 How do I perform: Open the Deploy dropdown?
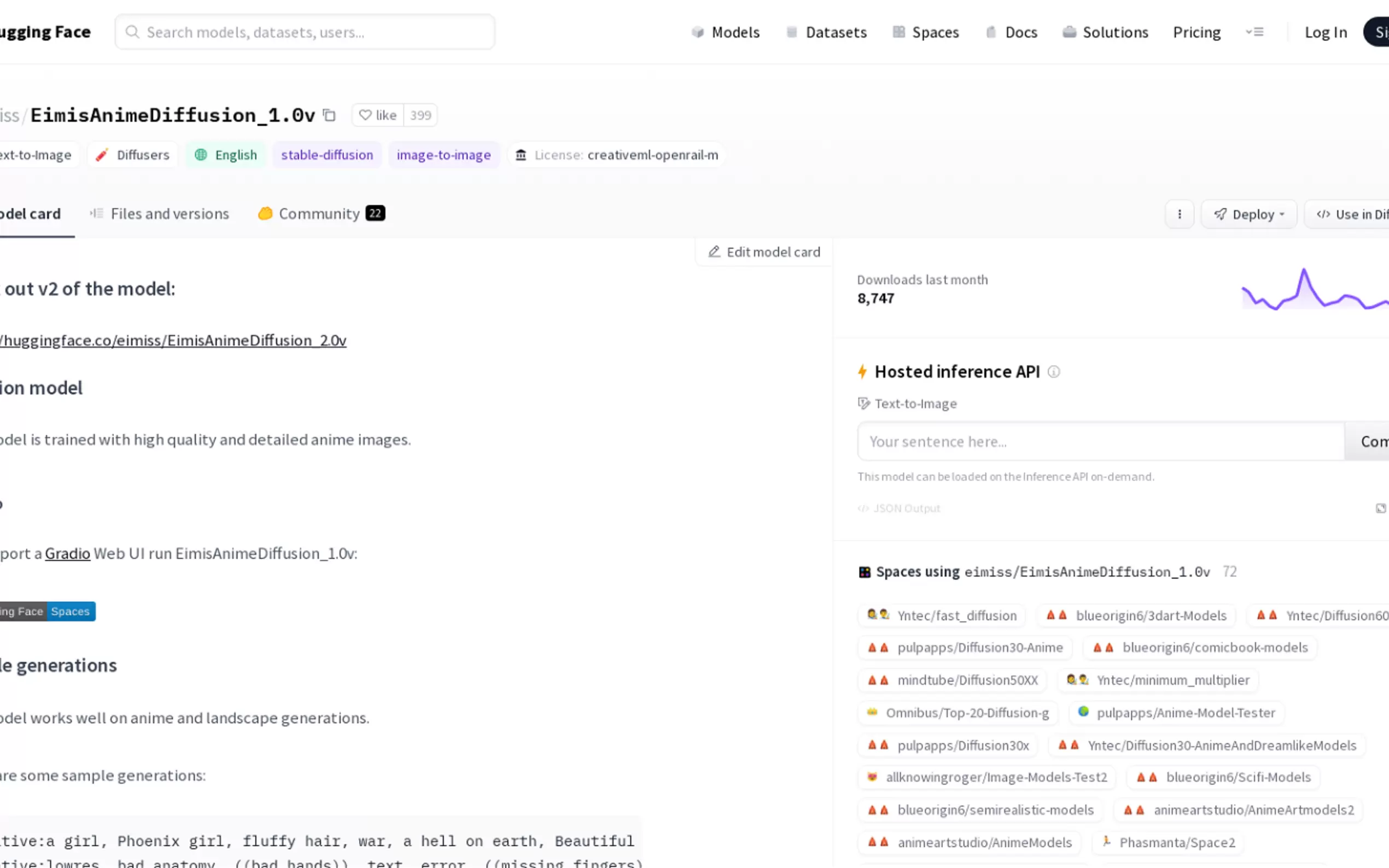1249,214
